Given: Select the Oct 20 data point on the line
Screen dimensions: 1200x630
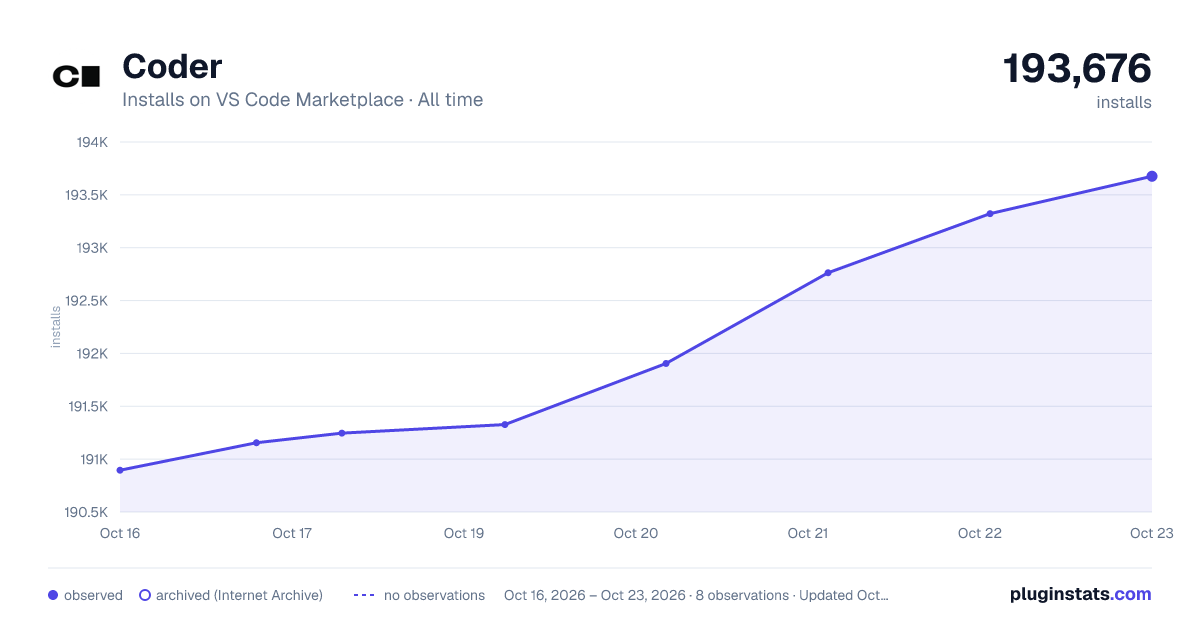Looking at the screenshot, I should point(666,363).
